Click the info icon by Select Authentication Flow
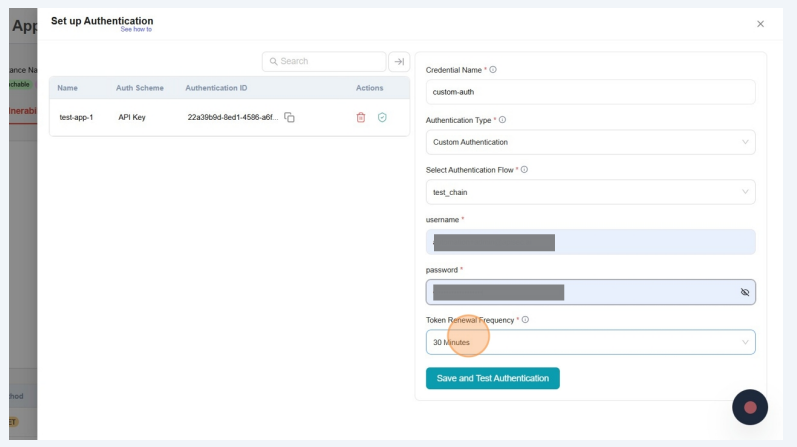The width and height of the screenshot is (797, 447). coord(524,170)
